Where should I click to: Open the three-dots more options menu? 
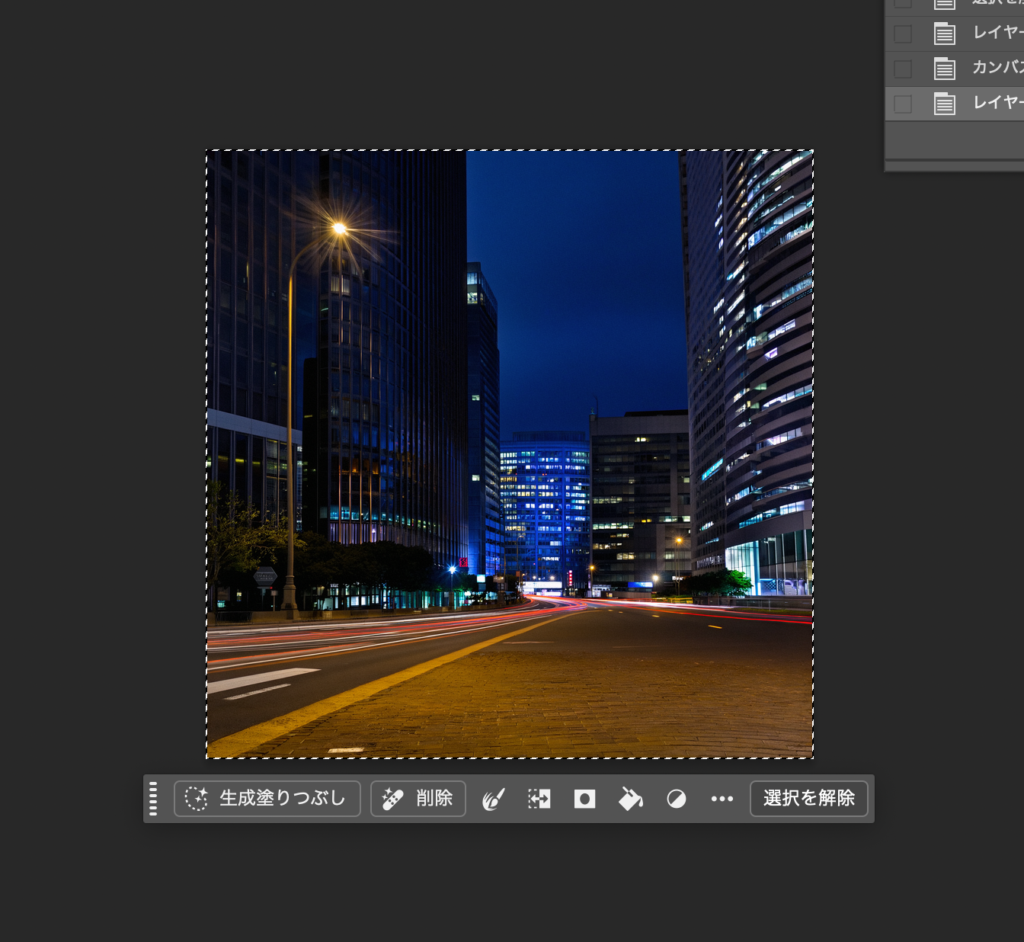pos(722,799)
